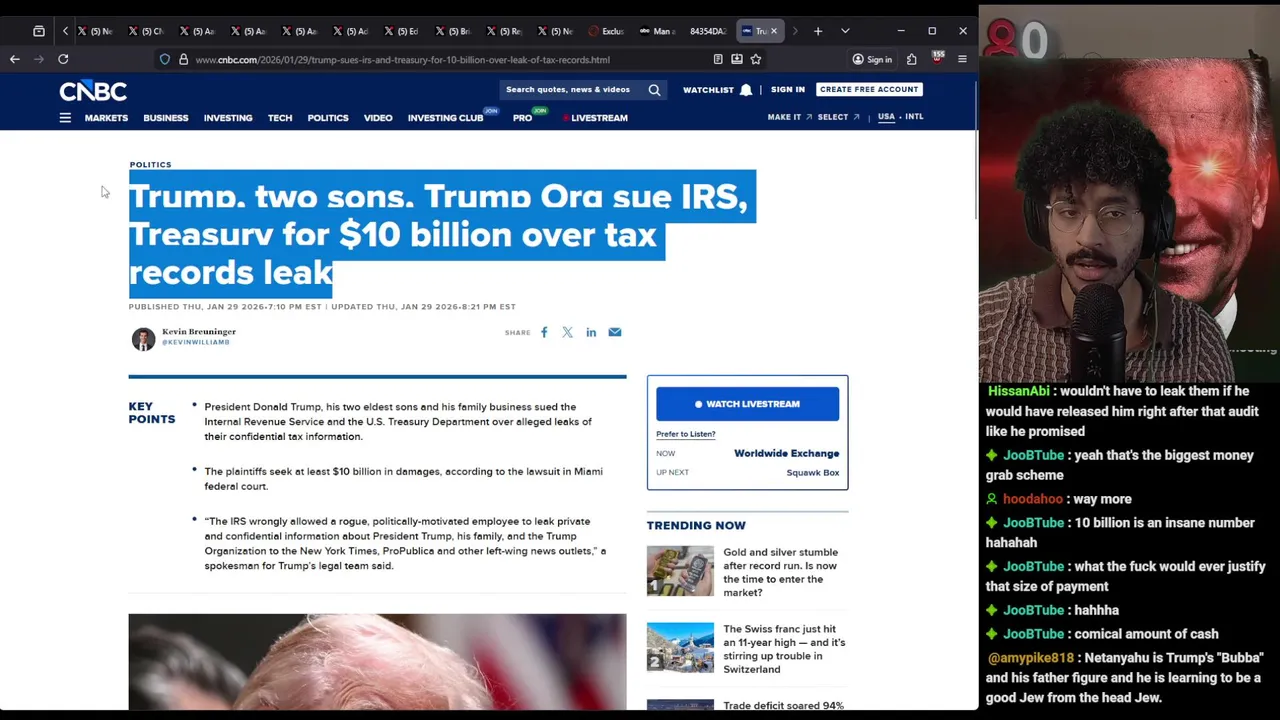The width and height of the screenshot is (1280, 720).
Task: Share article on LinkedIn
Action: click(591, 332)
